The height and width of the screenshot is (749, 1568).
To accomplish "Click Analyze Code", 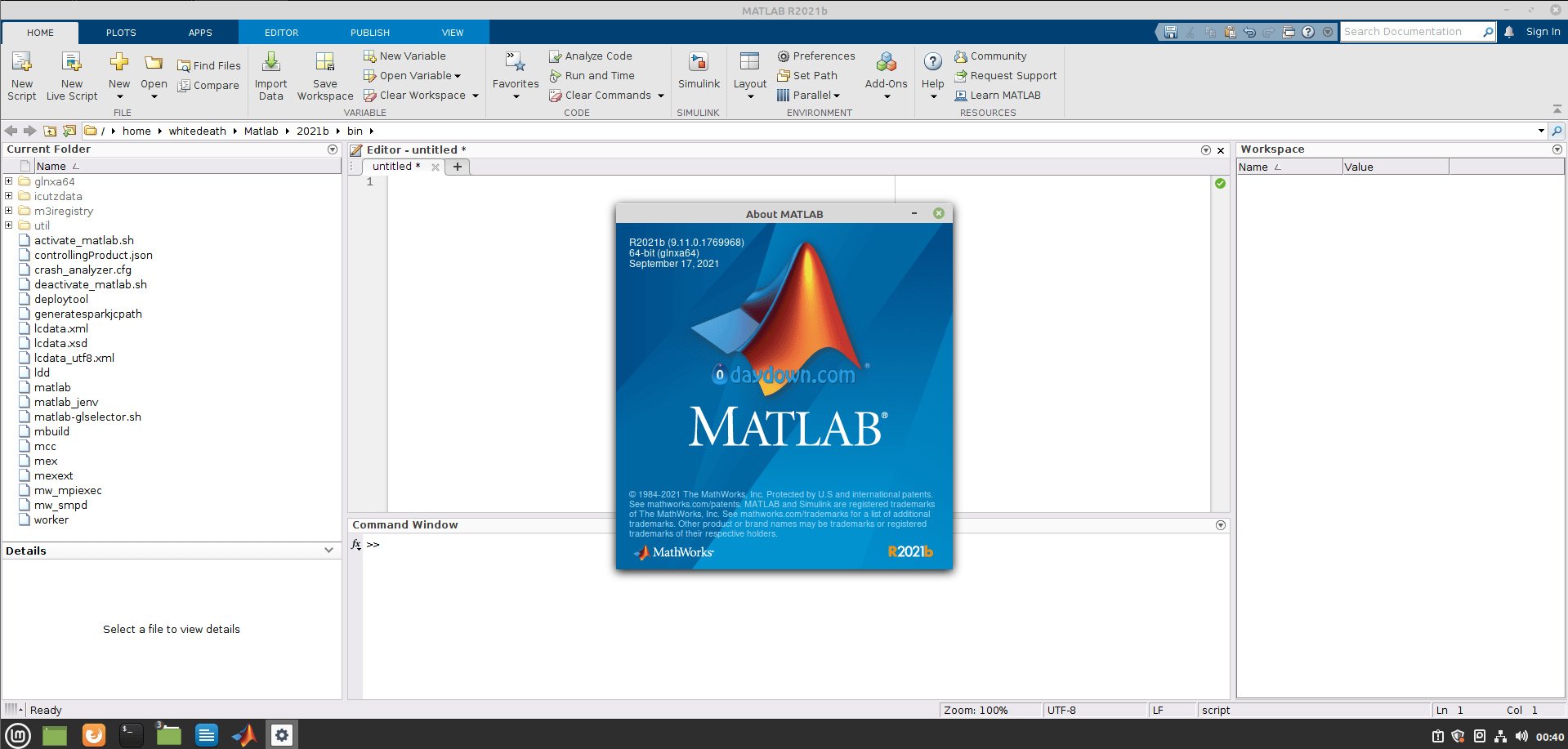I will click(x=591, y=56).
